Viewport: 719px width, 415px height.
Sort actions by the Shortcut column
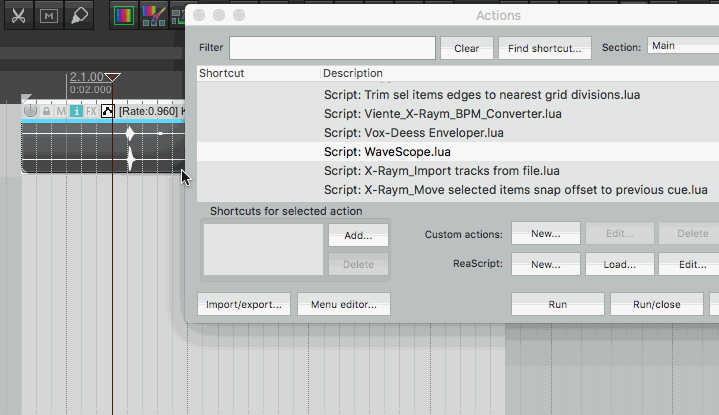tap(221, 73)
